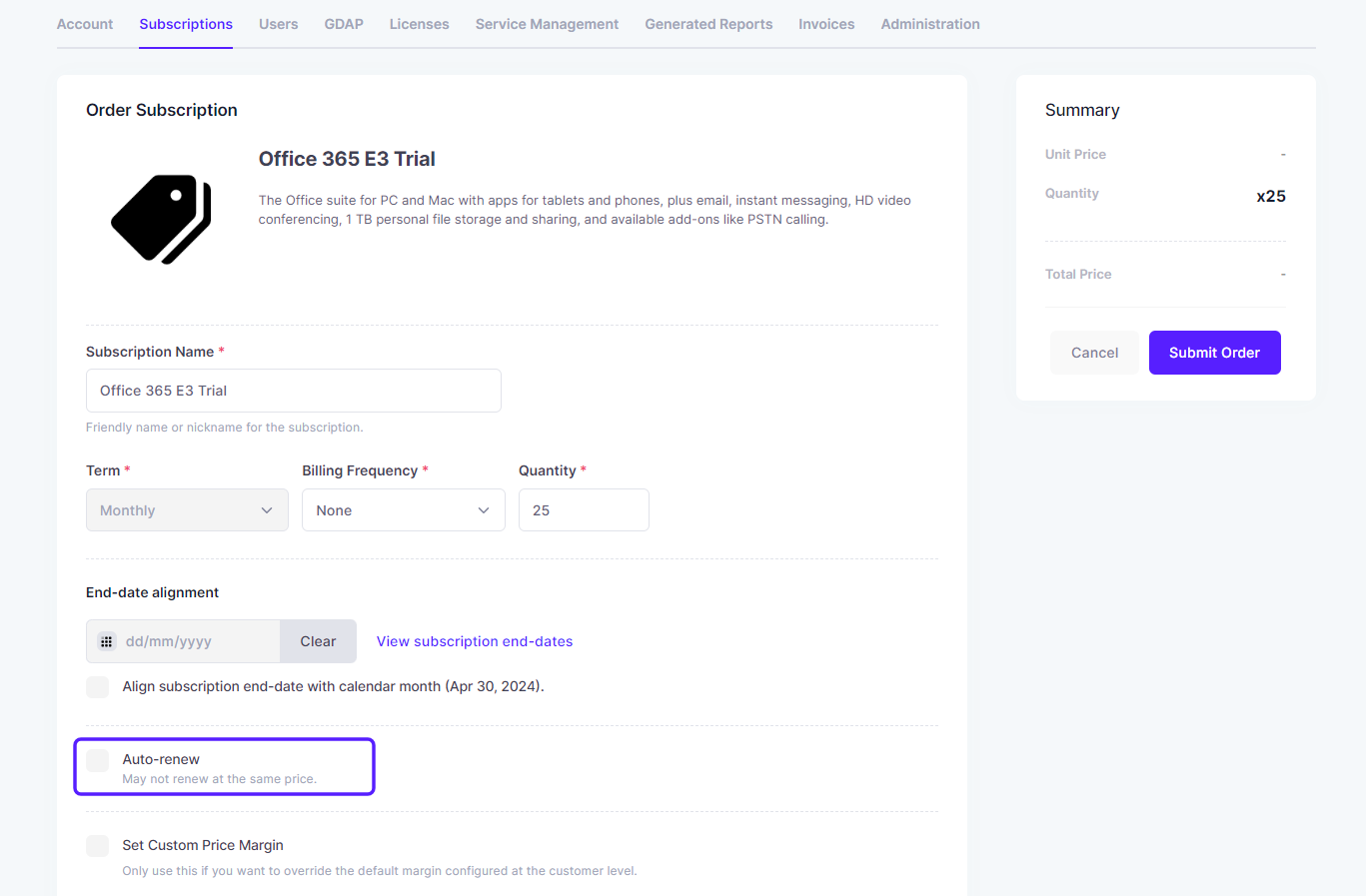Select the Subscriptions tab

186,24
